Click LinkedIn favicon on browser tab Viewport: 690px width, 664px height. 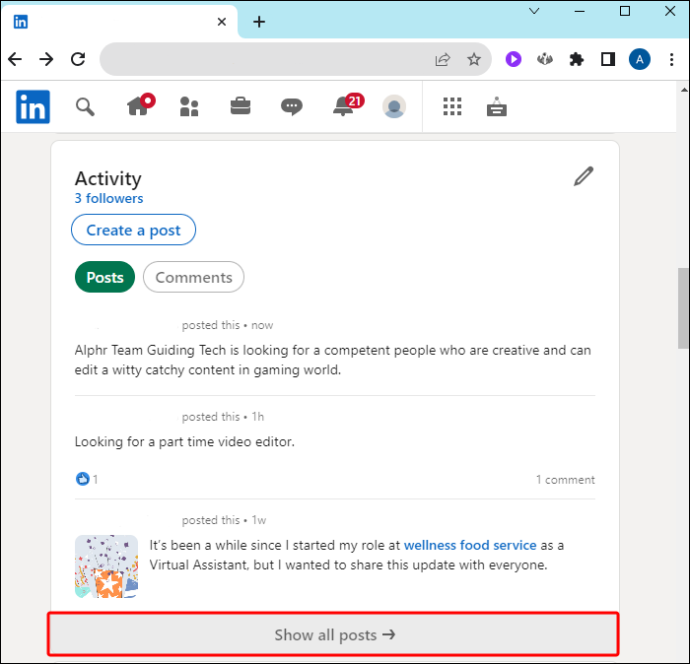21,22
